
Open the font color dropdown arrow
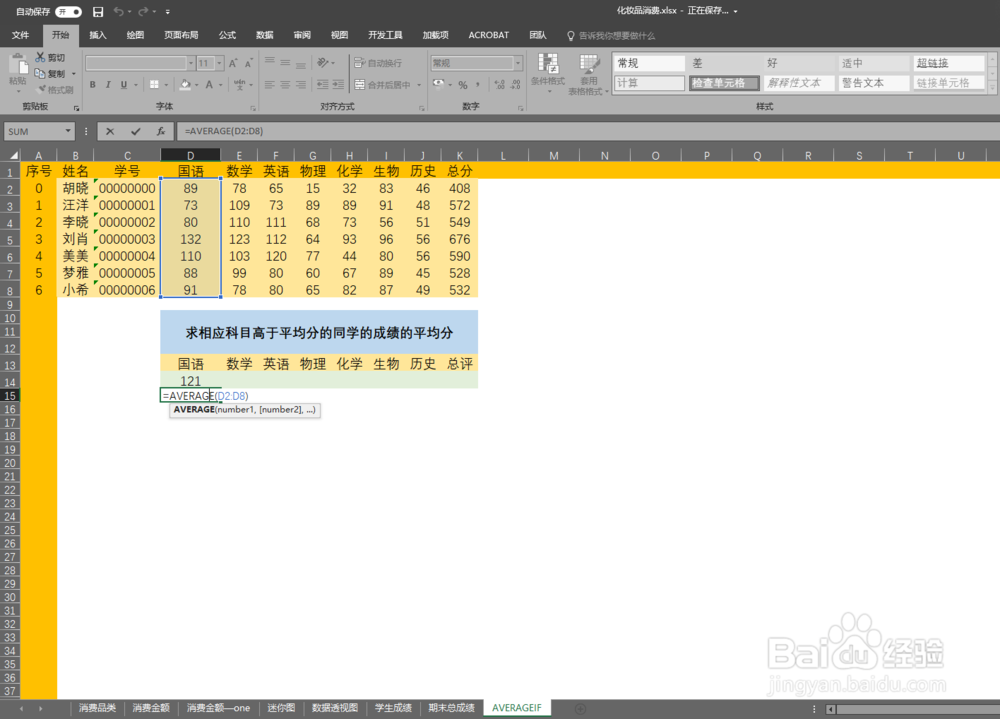point(221,85)
